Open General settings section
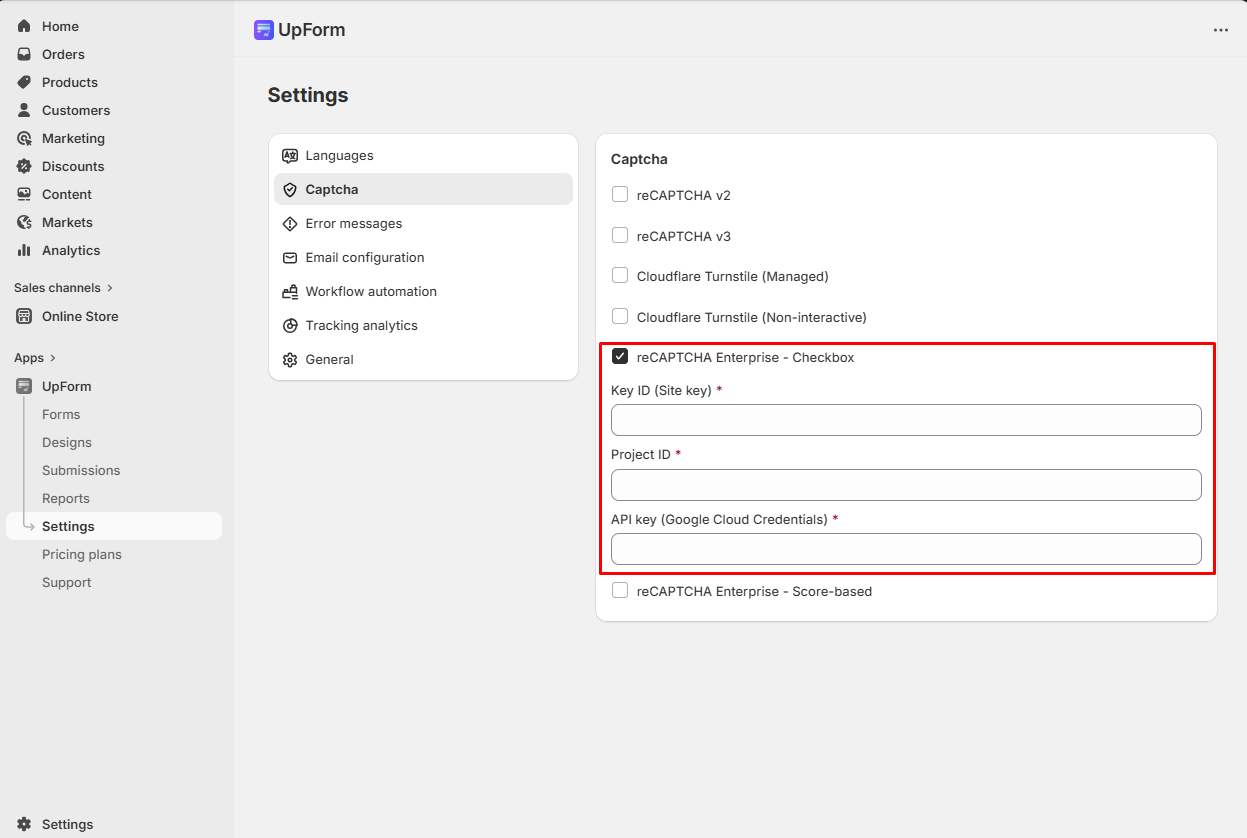Image resolution: width=1247 pixels, height=838 pixels. pyautogui.click(x=423, y=360)
